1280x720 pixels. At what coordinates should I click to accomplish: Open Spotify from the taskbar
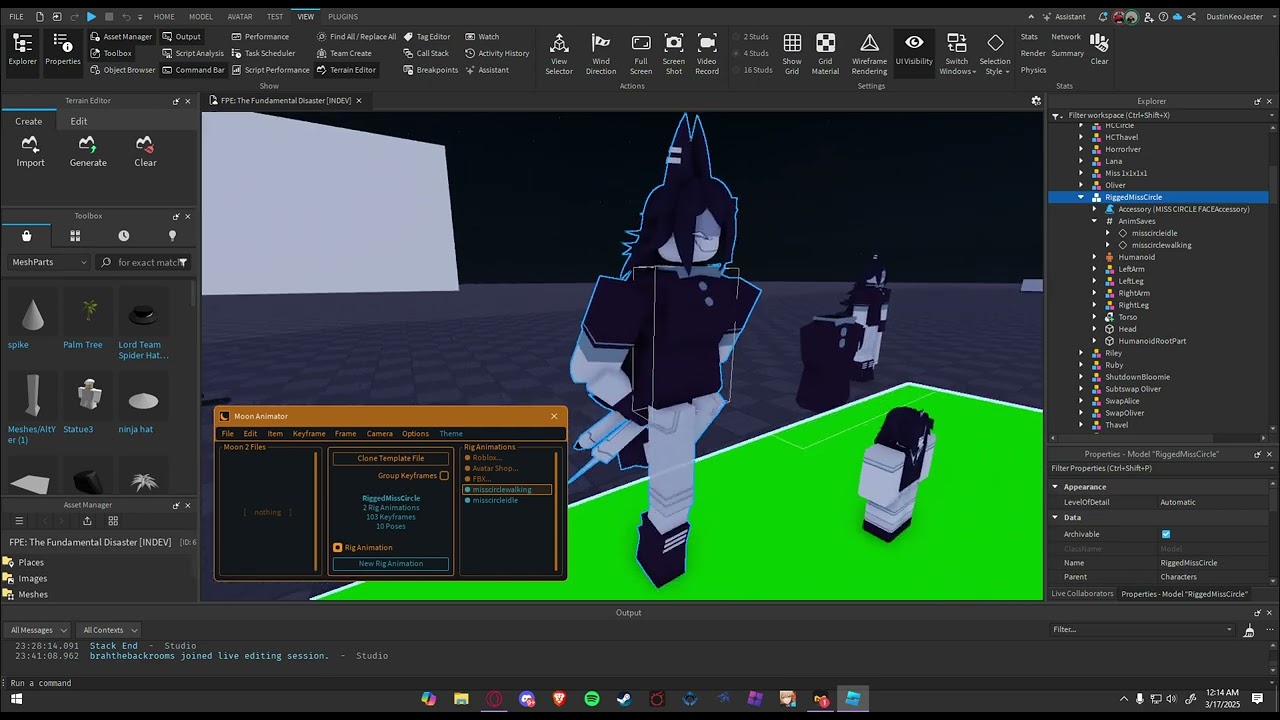click(x=592, y=699)
